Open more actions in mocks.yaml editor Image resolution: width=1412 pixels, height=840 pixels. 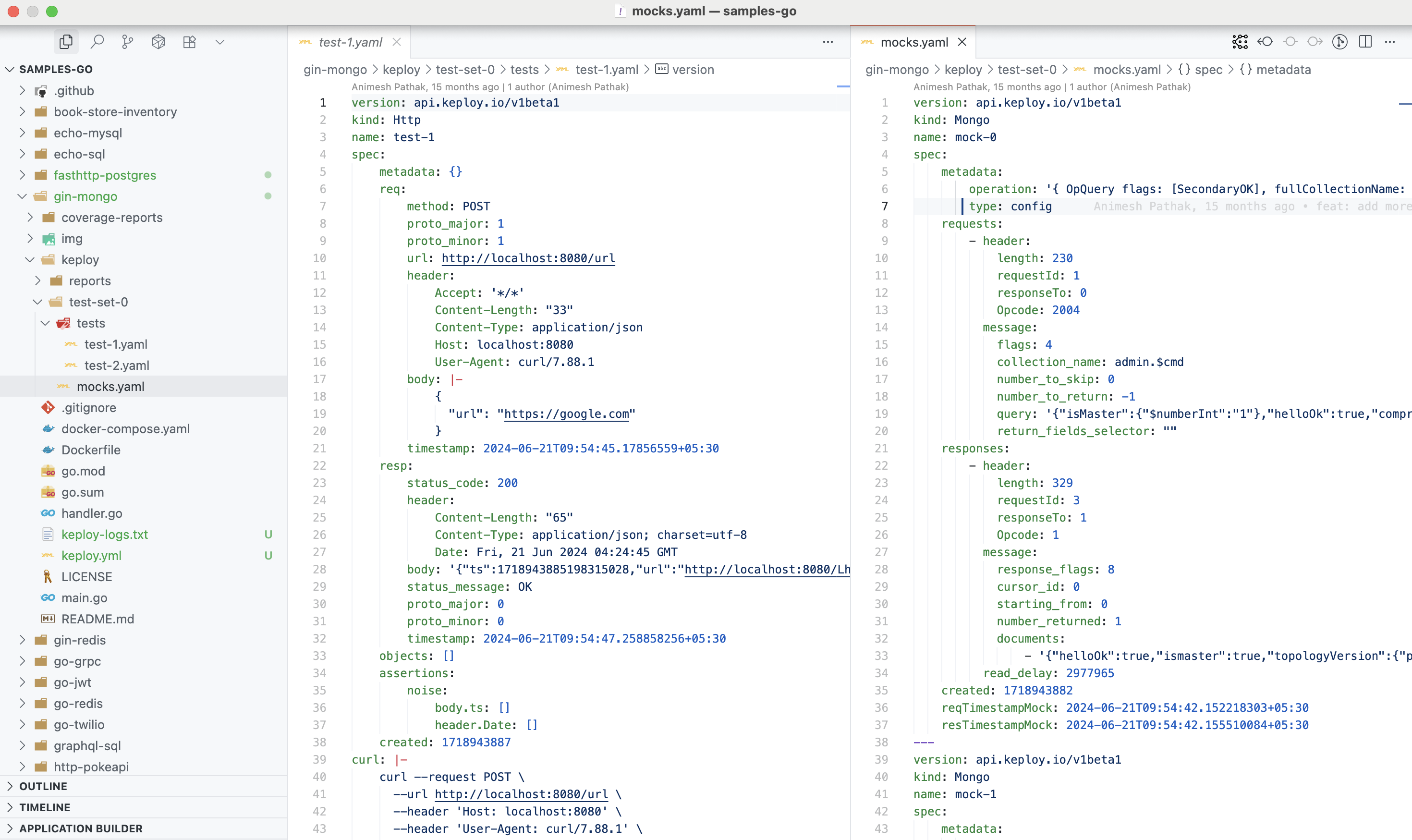(x=1390, y=42)
